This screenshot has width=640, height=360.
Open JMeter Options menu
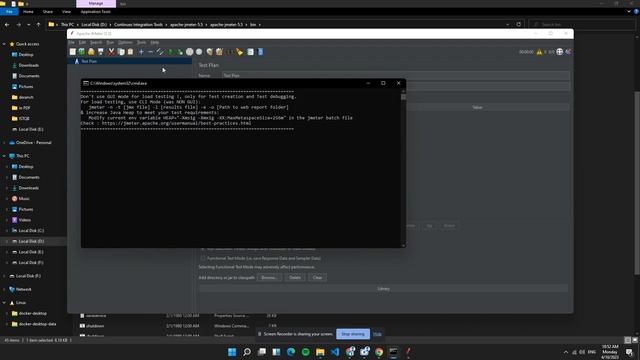coord(125,42)
